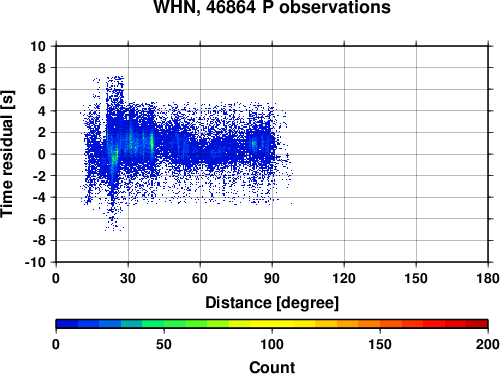
Task: Click the x-axis tick label 90
Action: [x=272, y=278]
